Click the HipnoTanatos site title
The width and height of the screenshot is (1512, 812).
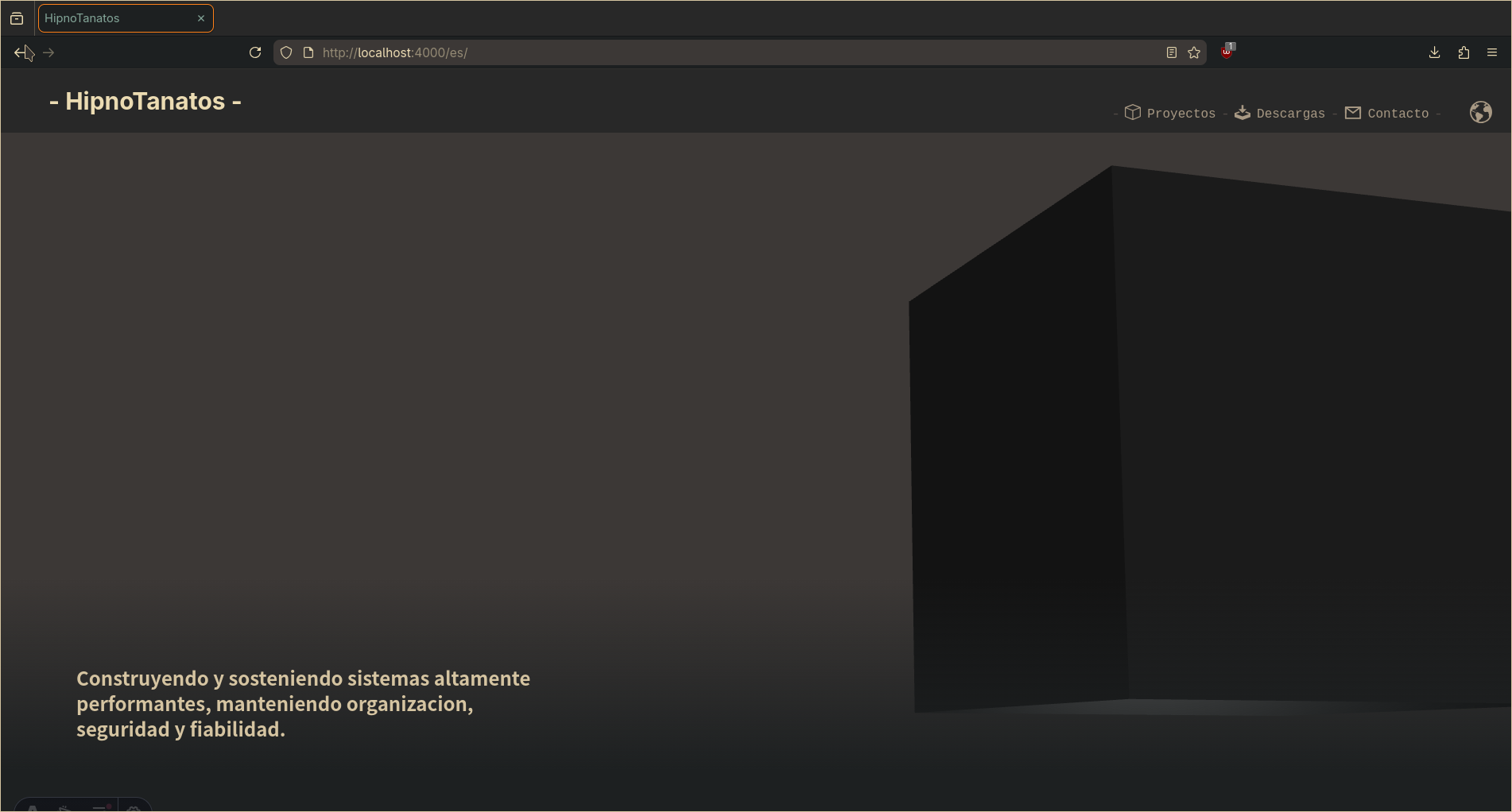coord(146,101)
